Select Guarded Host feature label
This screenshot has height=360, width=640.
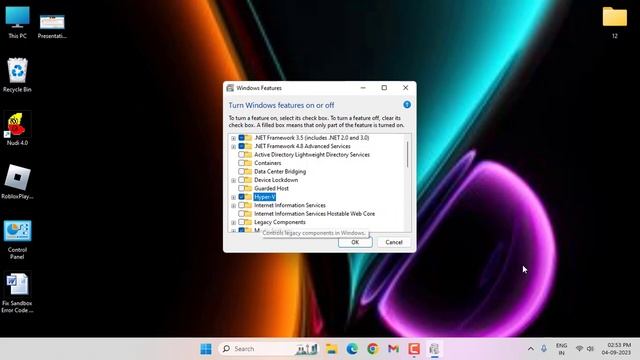271,189
